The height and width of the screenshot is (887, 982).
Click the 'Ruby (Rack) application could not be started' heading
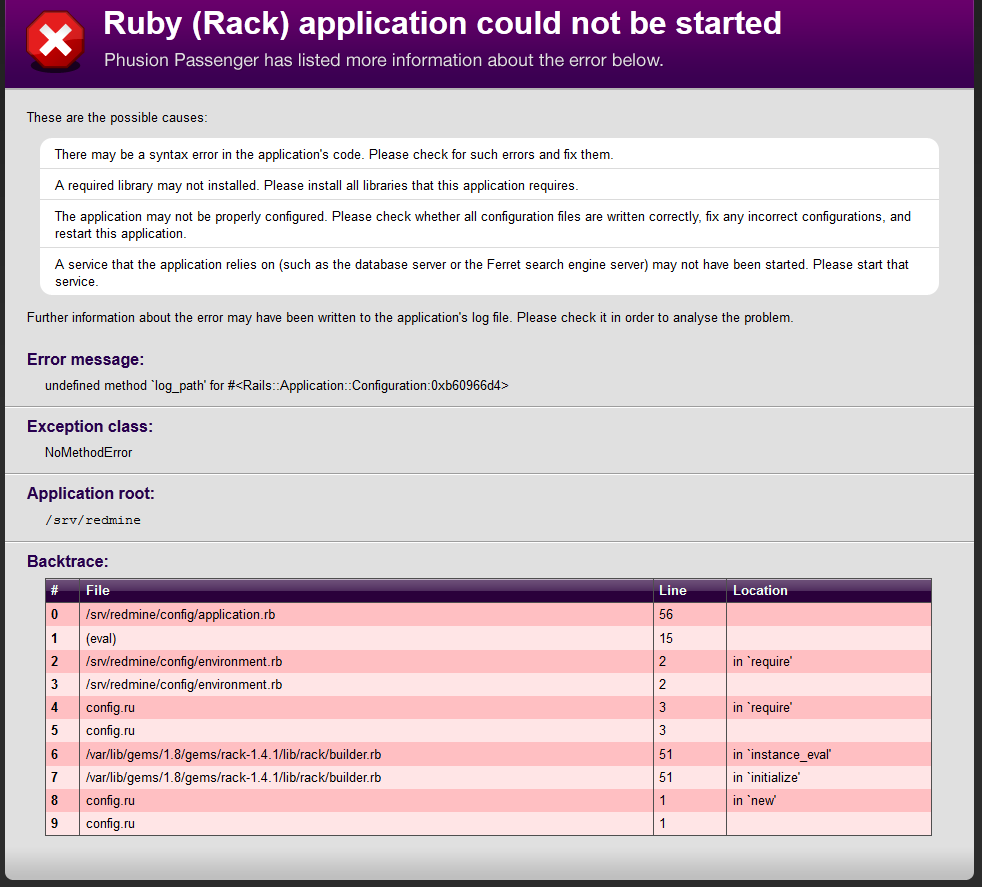(x=442, y=24)
